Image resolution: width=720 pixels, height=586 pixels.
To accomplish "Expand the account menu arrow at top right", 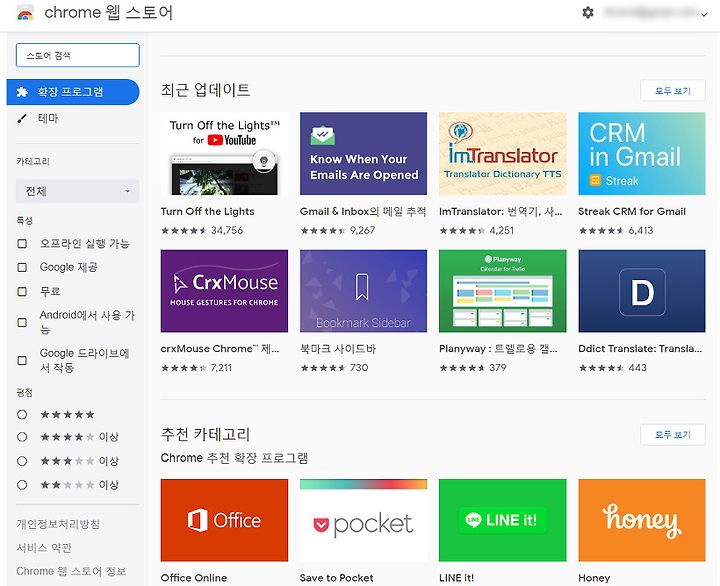I will (x=704, y=15).
